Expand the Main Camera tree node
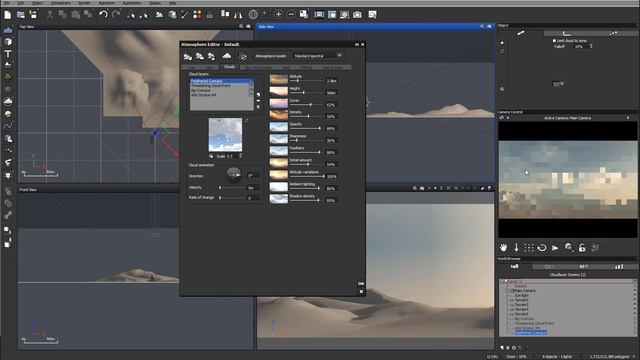 point(507,291)
